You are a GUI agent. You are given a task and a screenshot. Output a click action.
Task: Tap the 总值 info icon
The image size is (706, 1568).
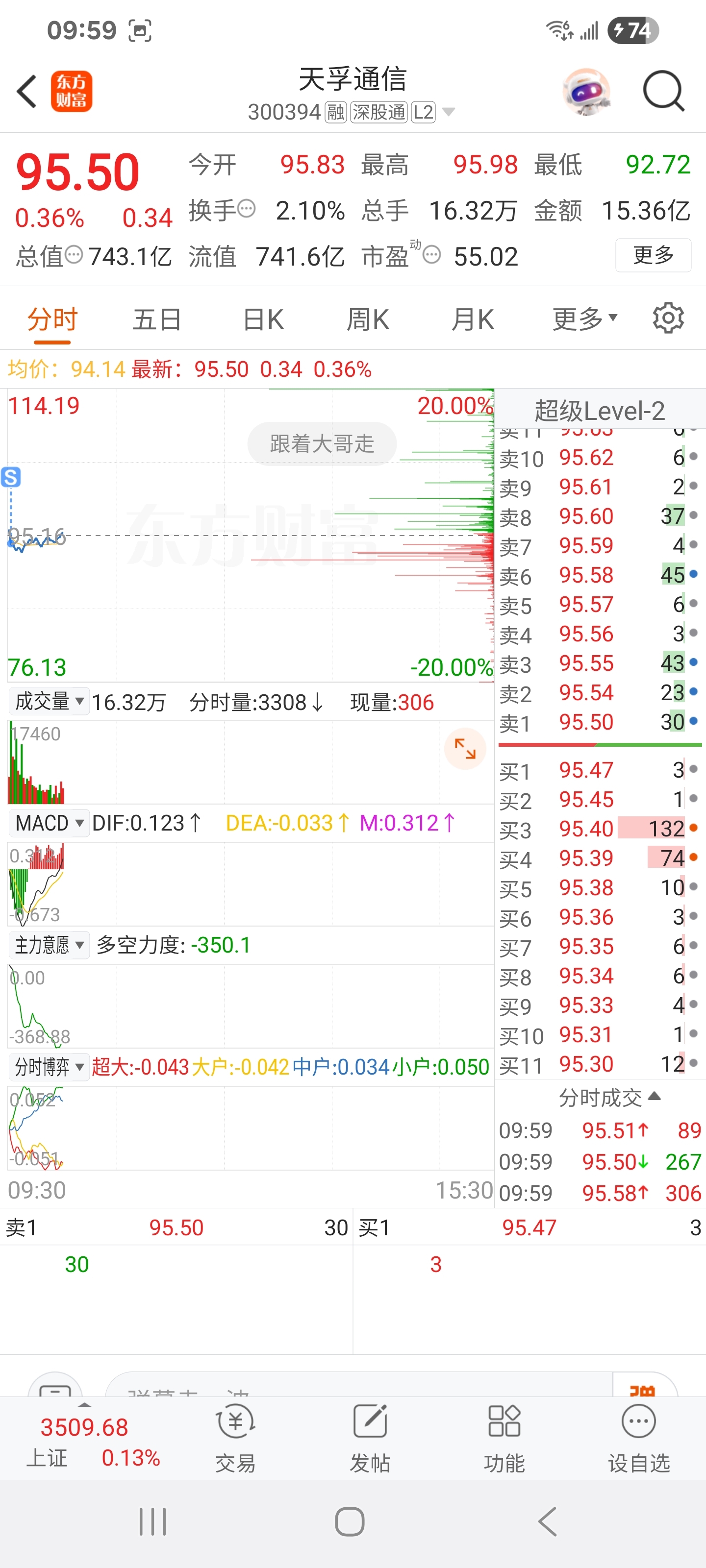coord(74,254)
